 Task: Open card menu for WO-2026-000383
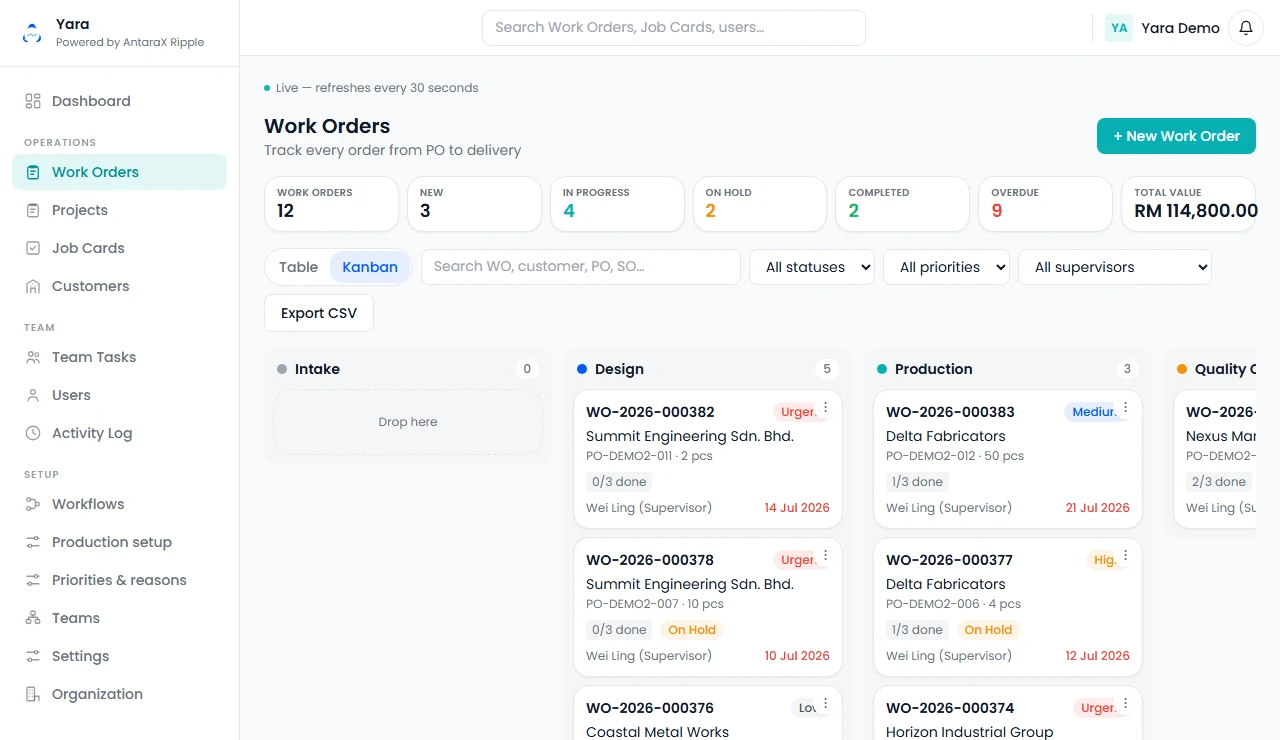click(x=1126, y=408)
